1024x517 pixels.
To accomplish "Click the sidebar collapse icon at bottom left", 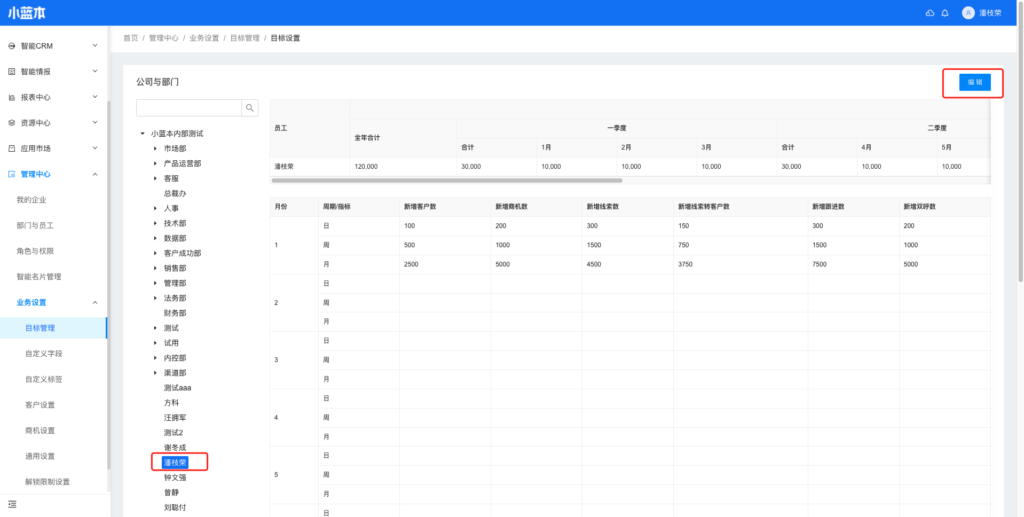I will pos(12,503).
